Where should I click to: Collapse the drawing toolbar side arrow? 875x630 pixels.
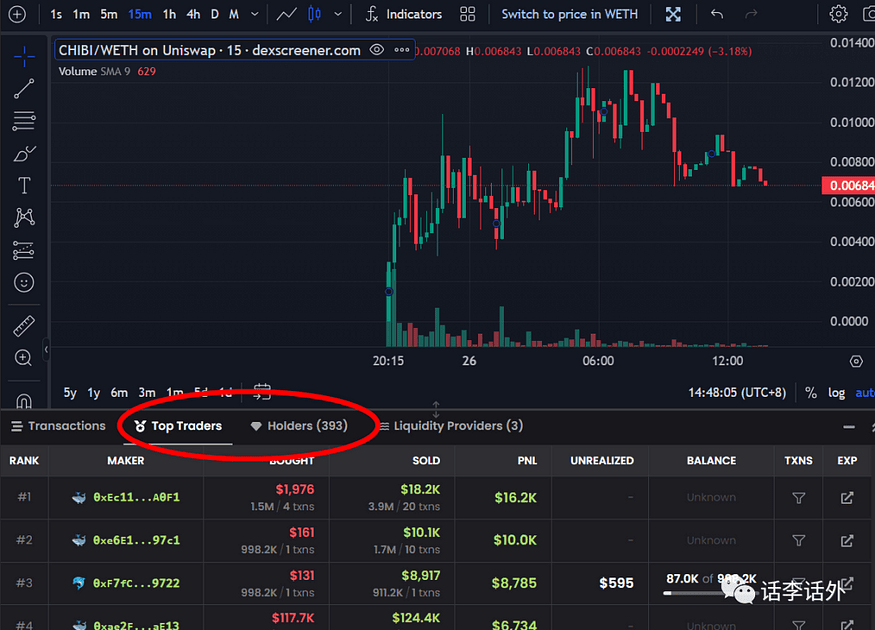point(46,350)
